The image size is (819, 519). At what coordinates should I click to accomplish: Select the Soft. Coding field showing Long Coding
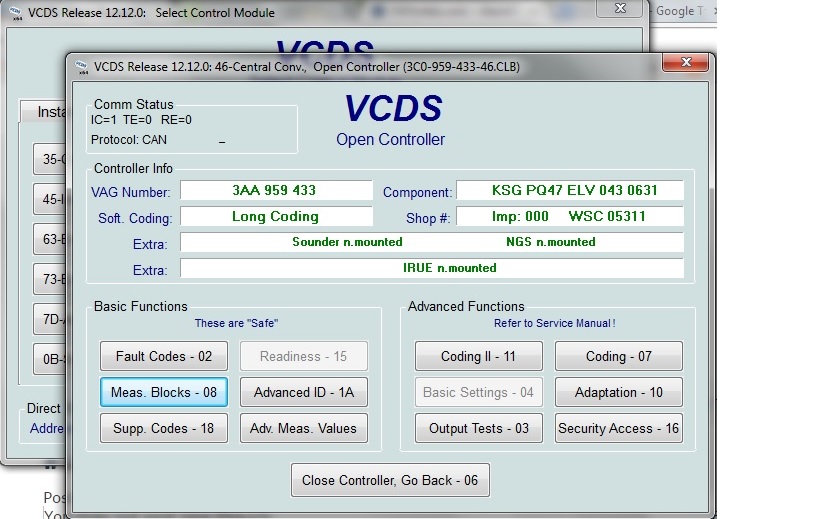coord(275,216)
